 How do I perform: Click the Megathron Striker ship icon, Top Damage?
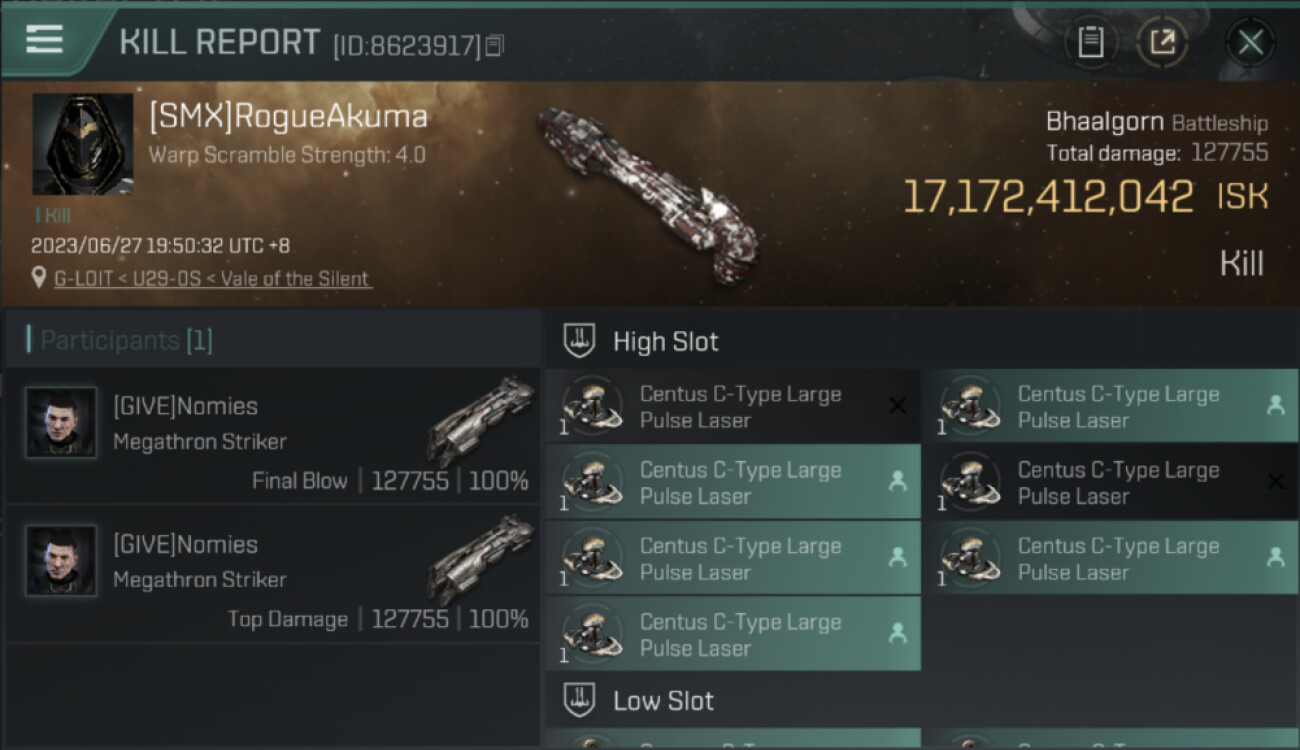pos(481,558)
